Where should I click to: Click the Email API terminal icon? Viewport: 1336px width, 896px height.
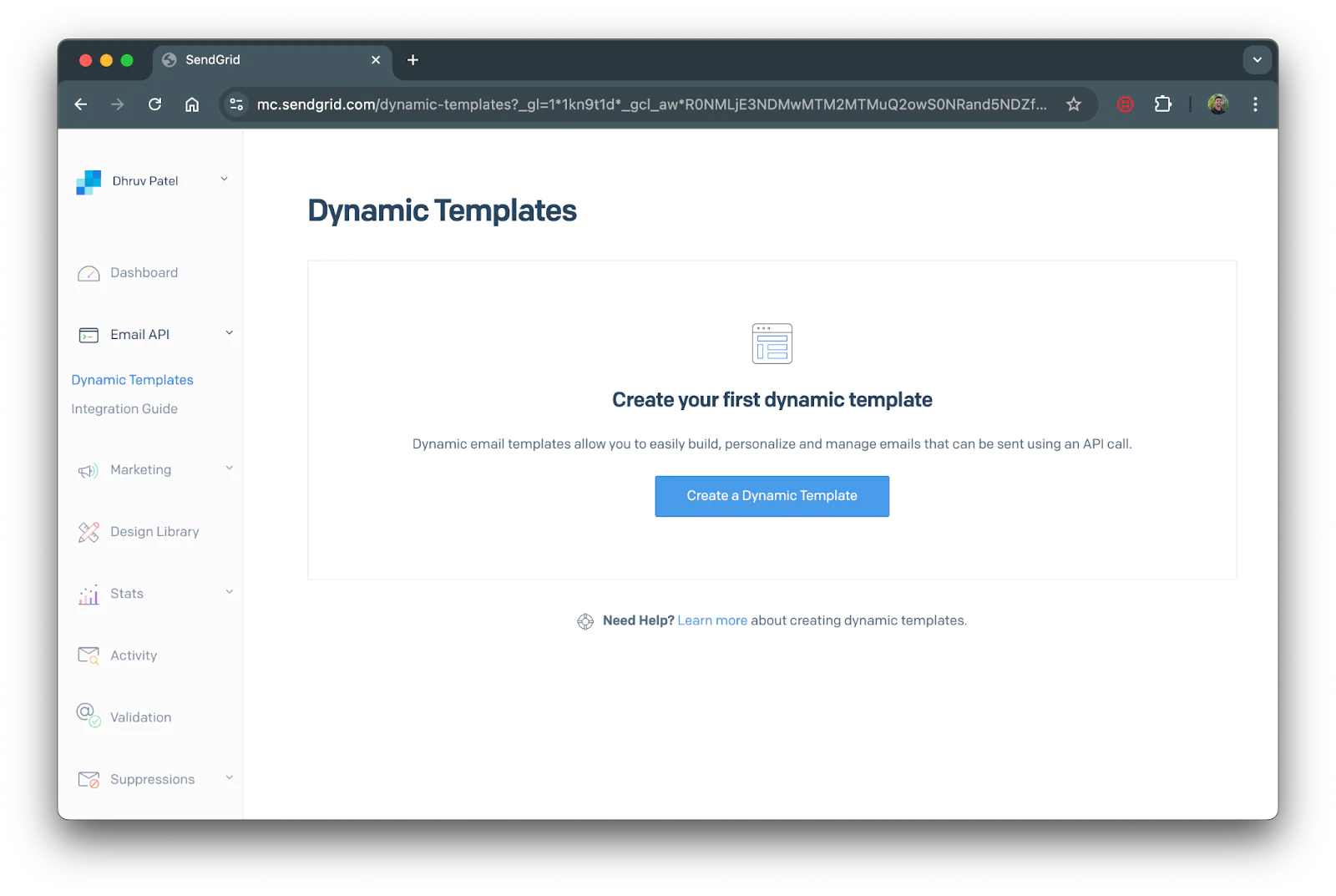[x=89, y=336]
